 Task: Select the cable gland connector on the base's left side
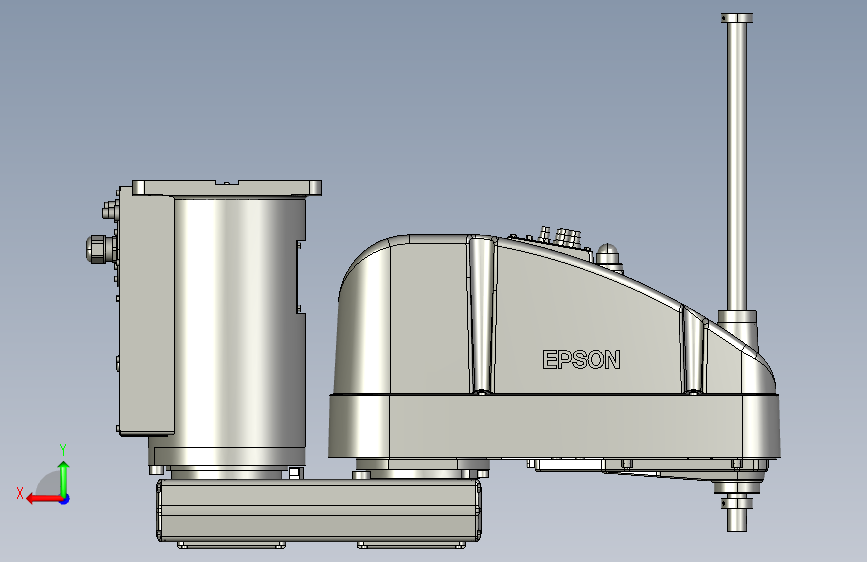coord(101,248)
